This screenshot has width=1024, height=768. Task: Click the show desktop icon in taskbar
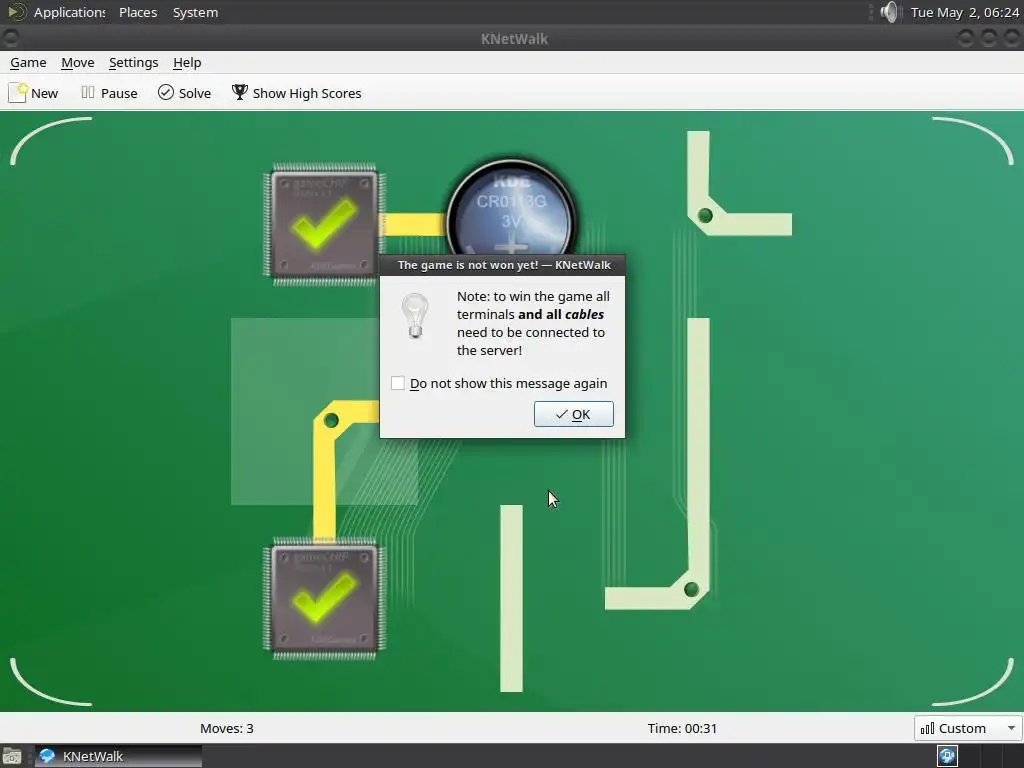tap(12, 756)
